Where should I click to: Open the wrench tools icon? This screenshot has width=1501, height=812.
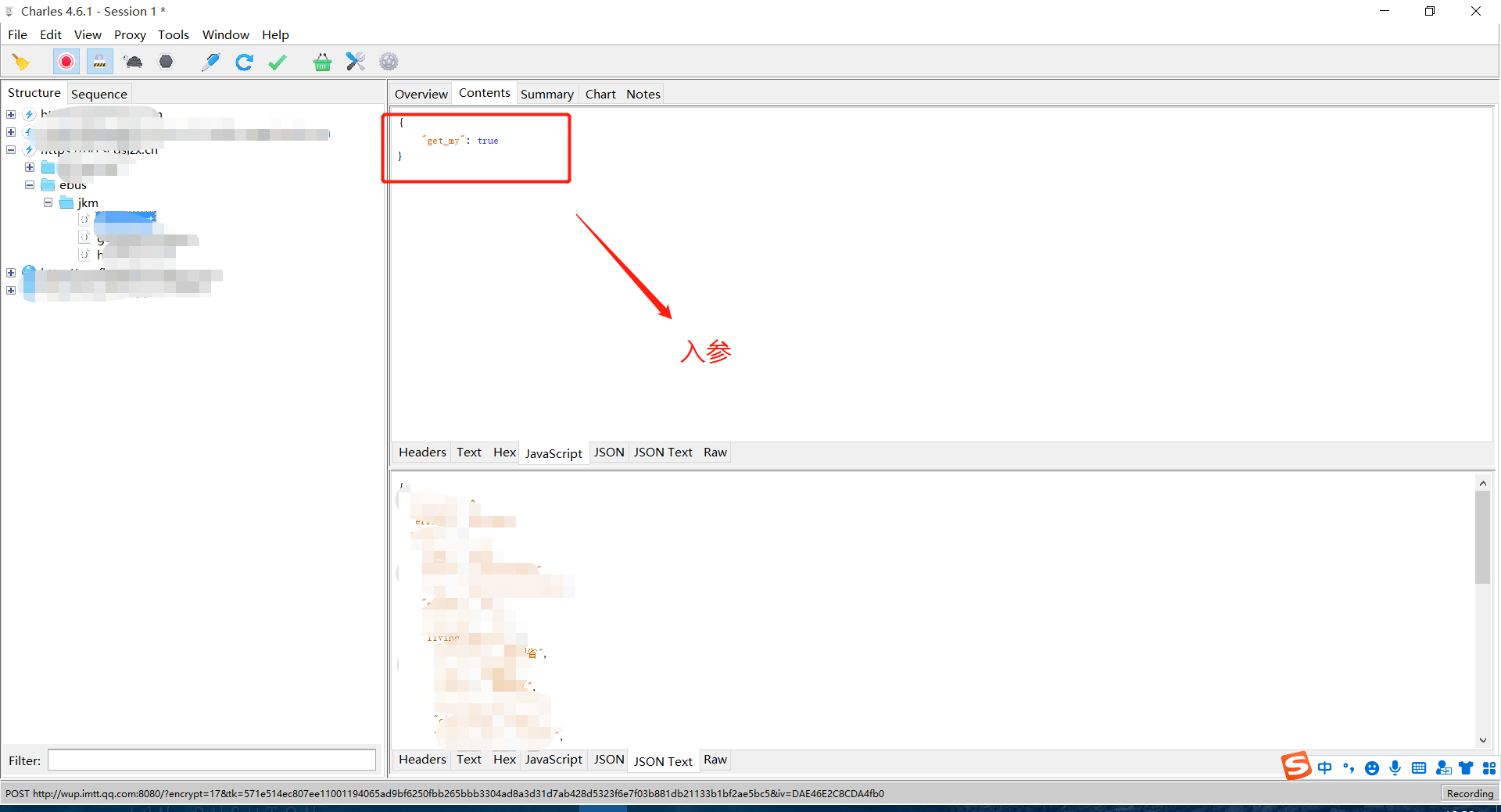point(356,62)
